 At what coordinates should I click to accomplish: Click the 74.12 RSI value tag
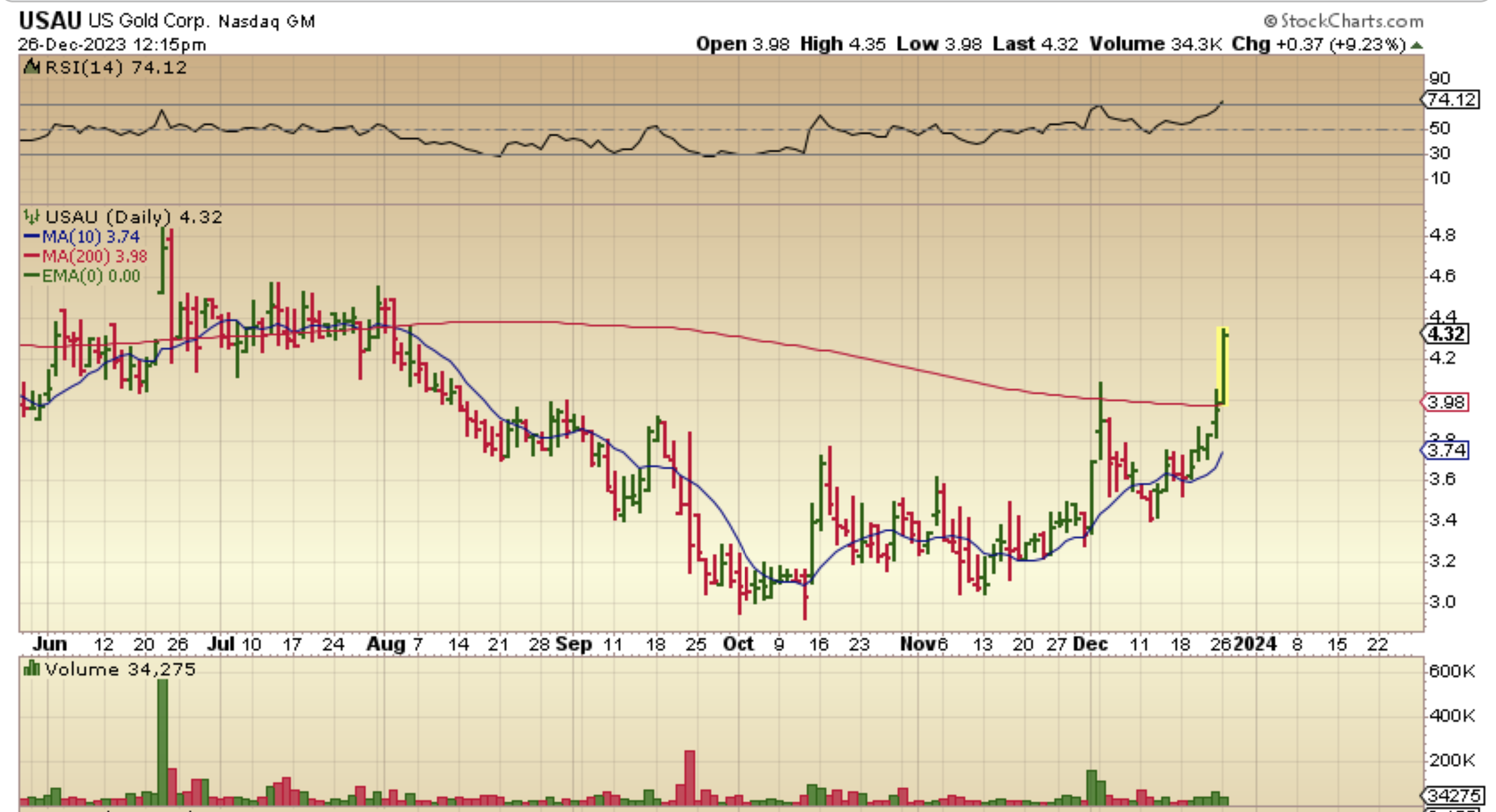[1451, 100]
